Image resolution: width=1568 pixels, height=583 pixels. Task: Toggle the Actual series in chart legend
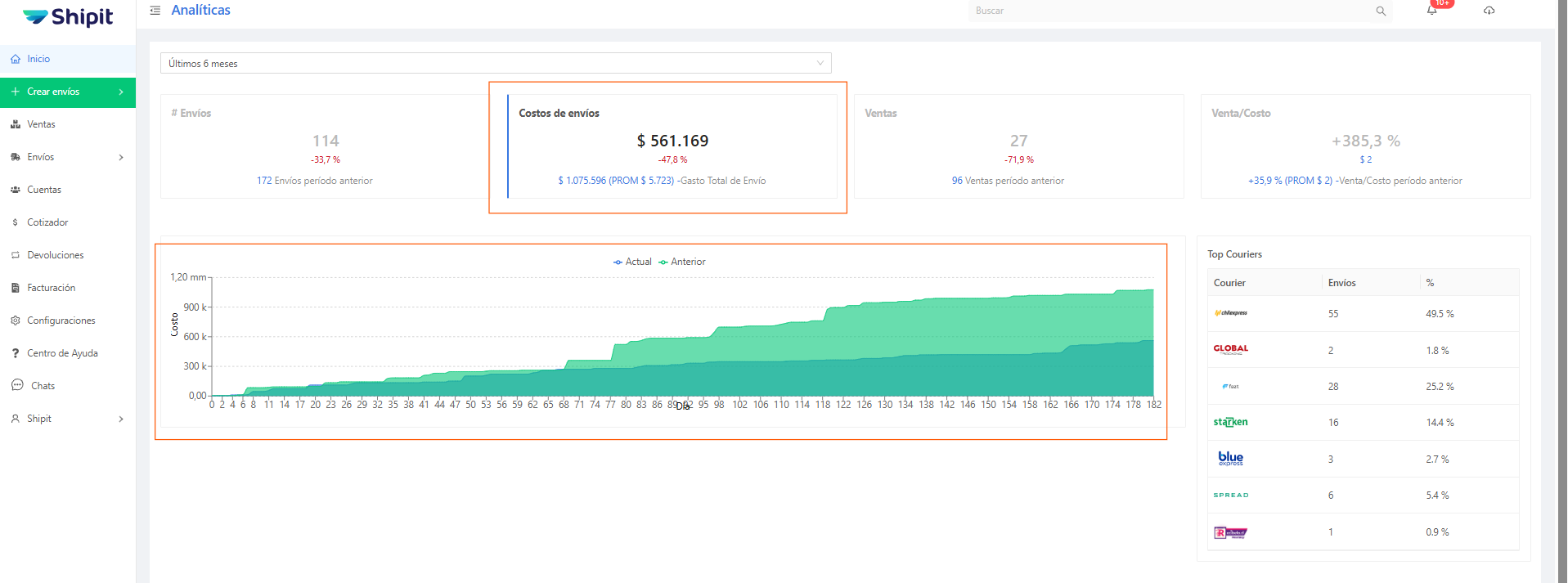tap(632, 262)
